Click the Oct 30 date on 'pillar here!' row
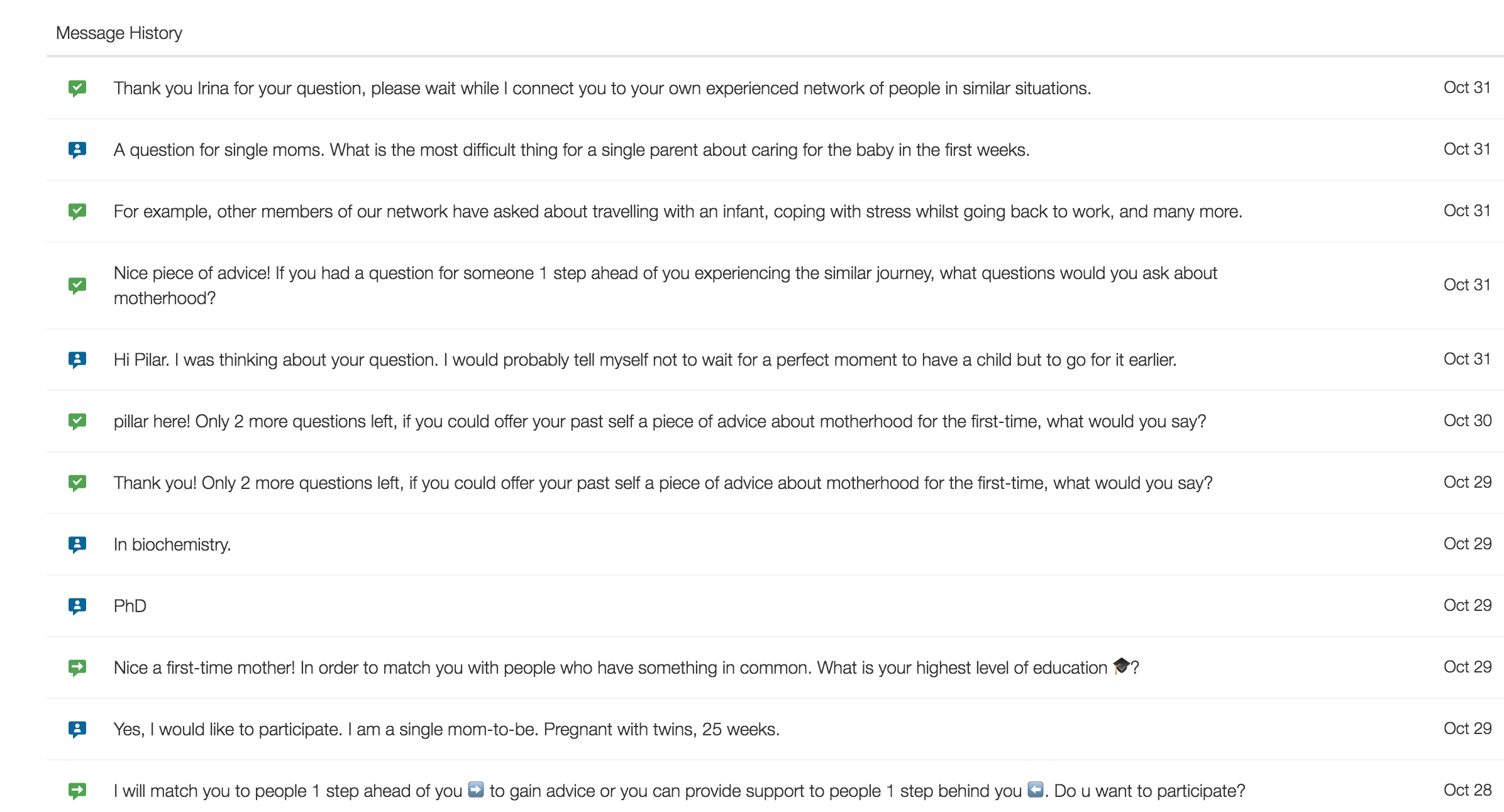This screenshot has width=1504, height=812. click(1468, 420)
